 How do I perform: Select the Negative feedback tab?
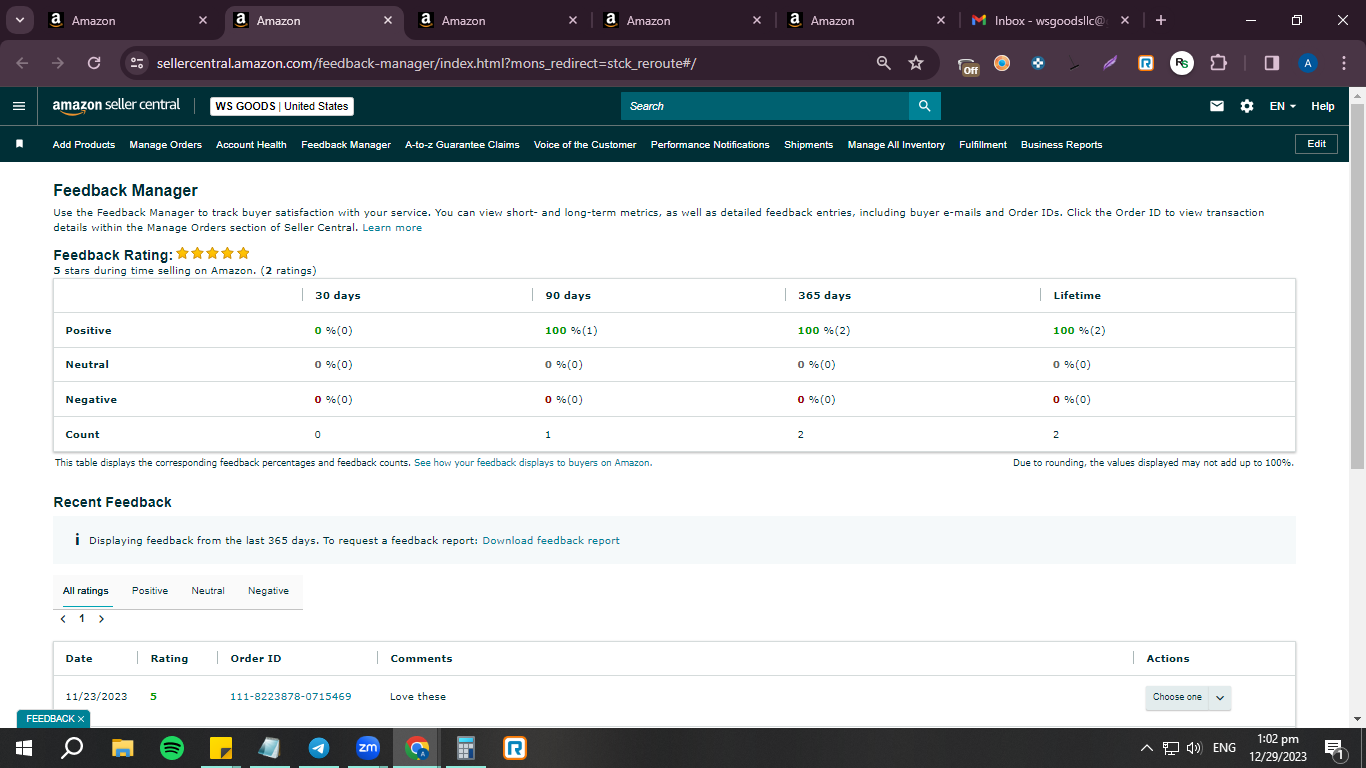(268, 591)
